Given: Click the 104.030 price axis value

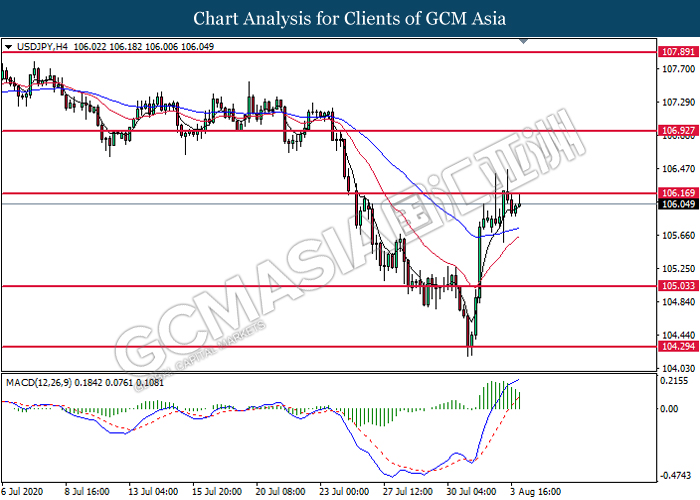Looking at the screenshot, I should coord(679,368).
